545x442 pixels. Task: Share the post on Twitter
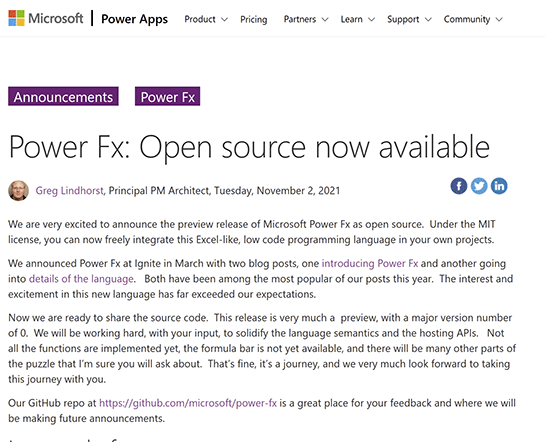tap(479, 186)
